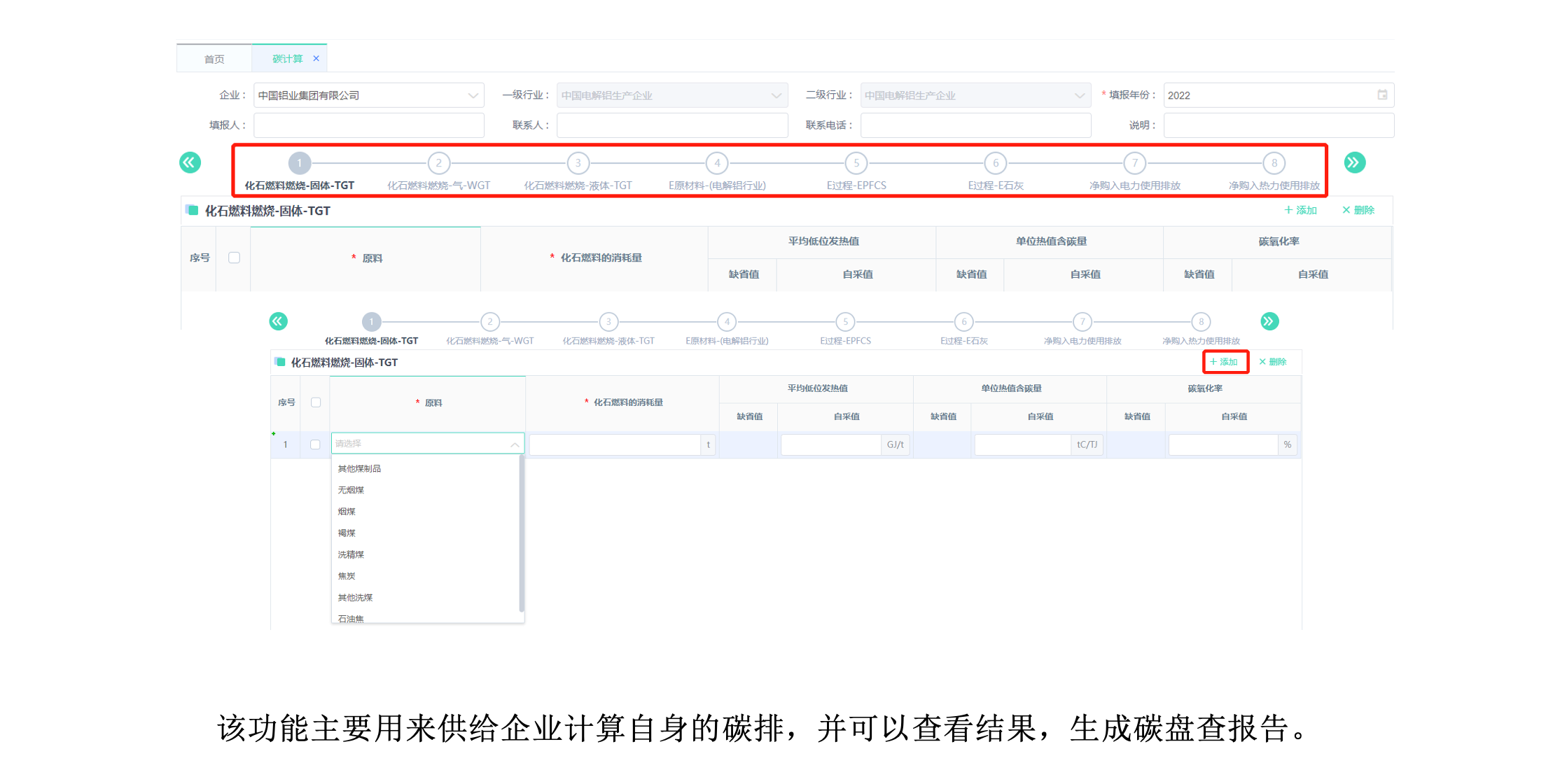Focus the 联系电话 input field
1567x784 pixels.
[x=975, y=125]
